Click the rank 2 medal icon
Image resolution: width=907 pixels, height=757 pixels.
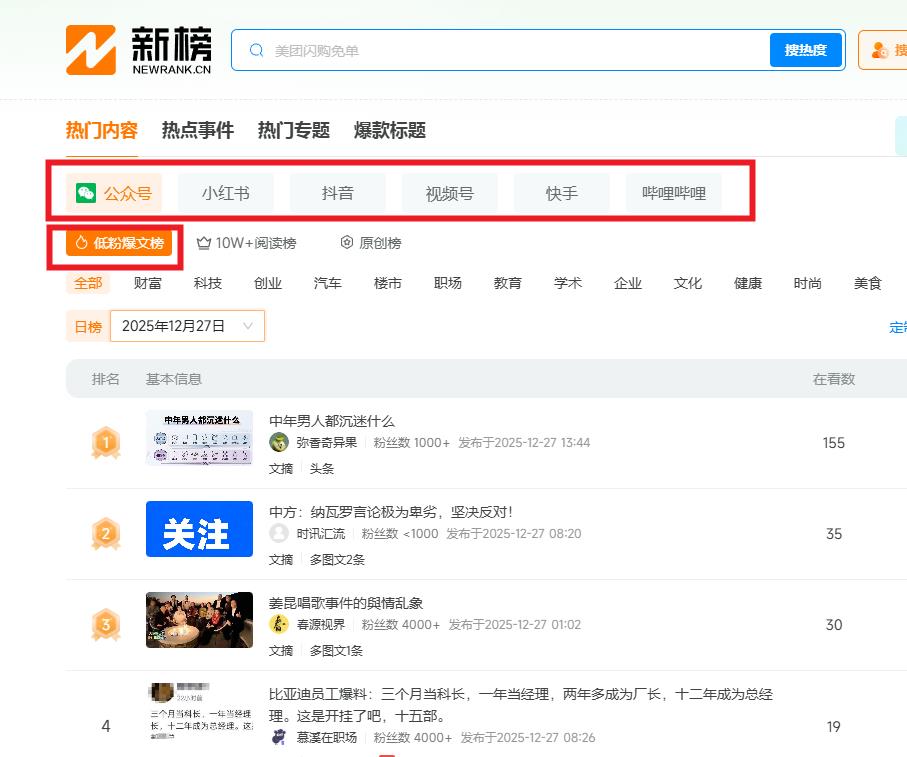point(106,534)
